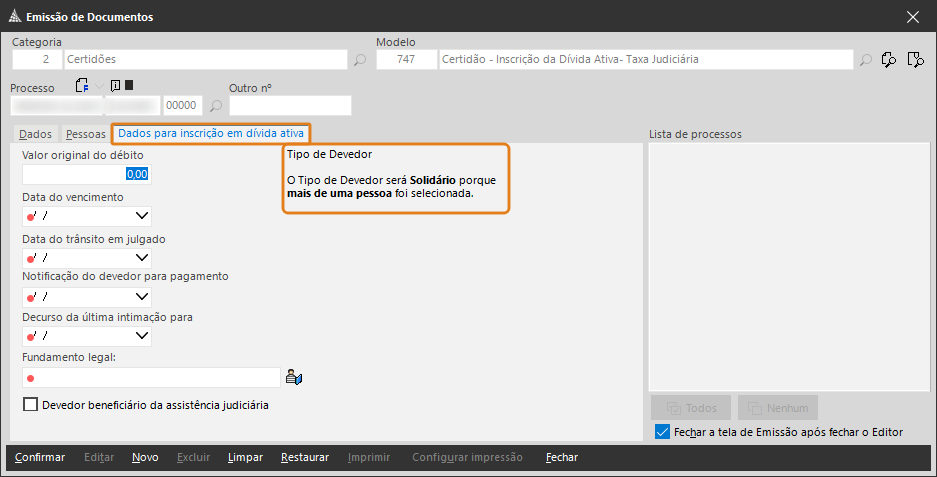Switch to the Dados tab

[x=35, y=134]
